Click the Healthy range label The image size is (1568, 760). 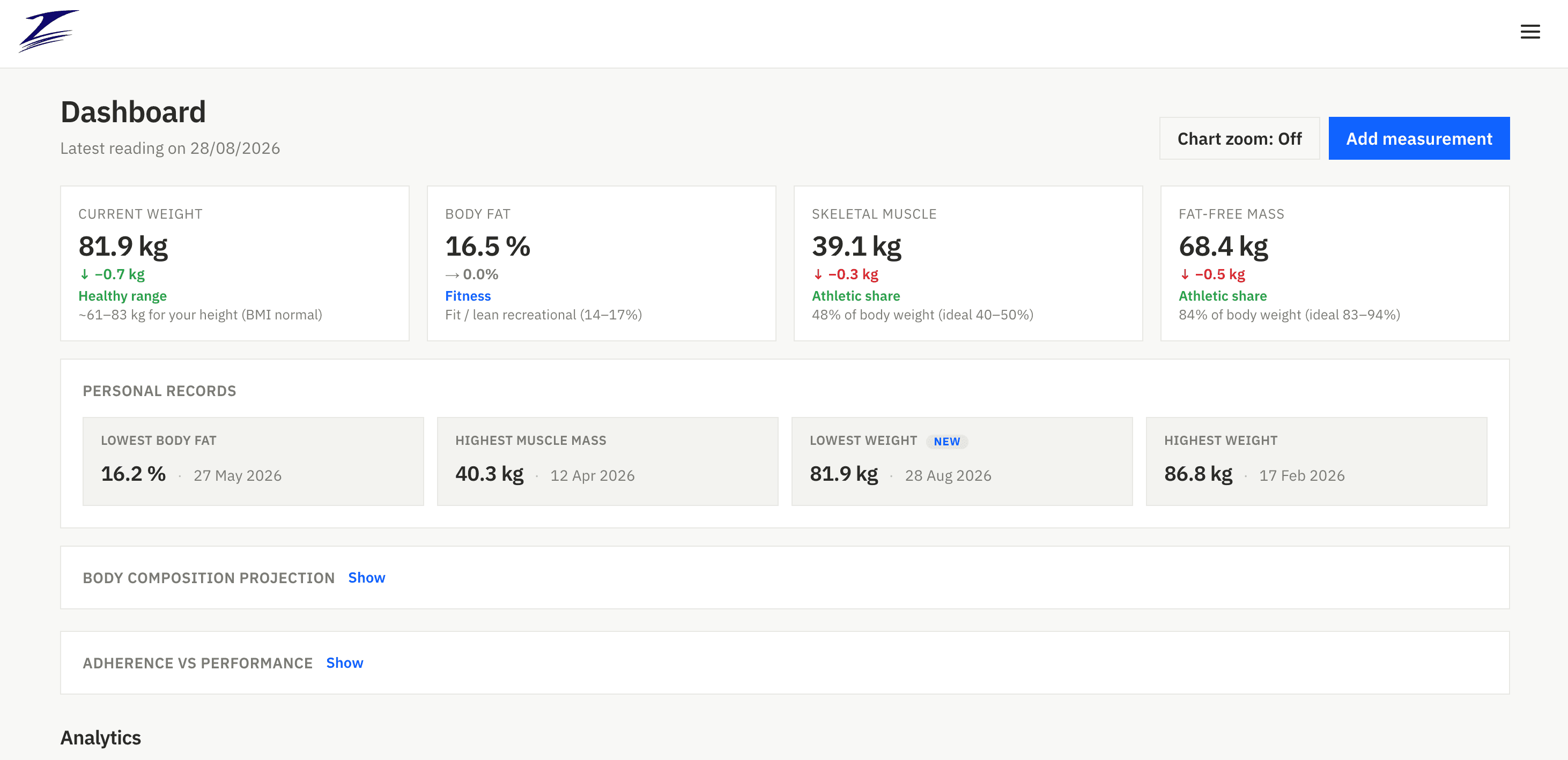coord(122,296)
